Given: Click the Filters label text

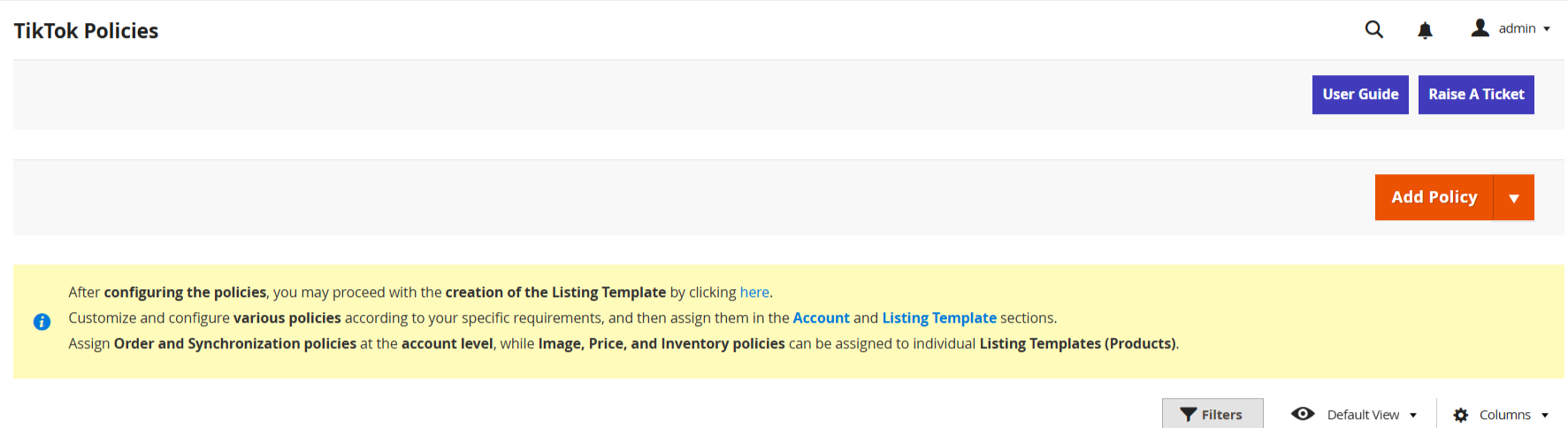Looking at the screenshot, I should (x=1221, y=415).
